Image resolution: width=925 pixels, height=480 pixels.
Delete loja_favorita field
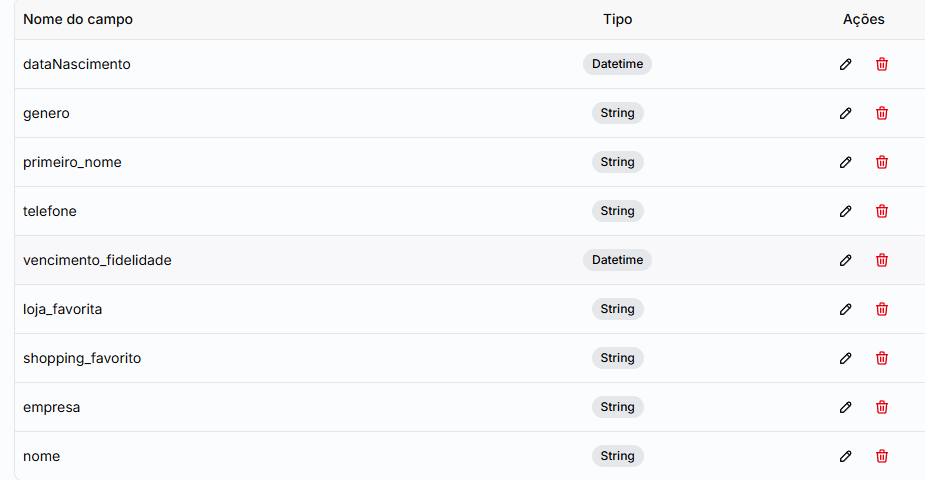(882, 309)
